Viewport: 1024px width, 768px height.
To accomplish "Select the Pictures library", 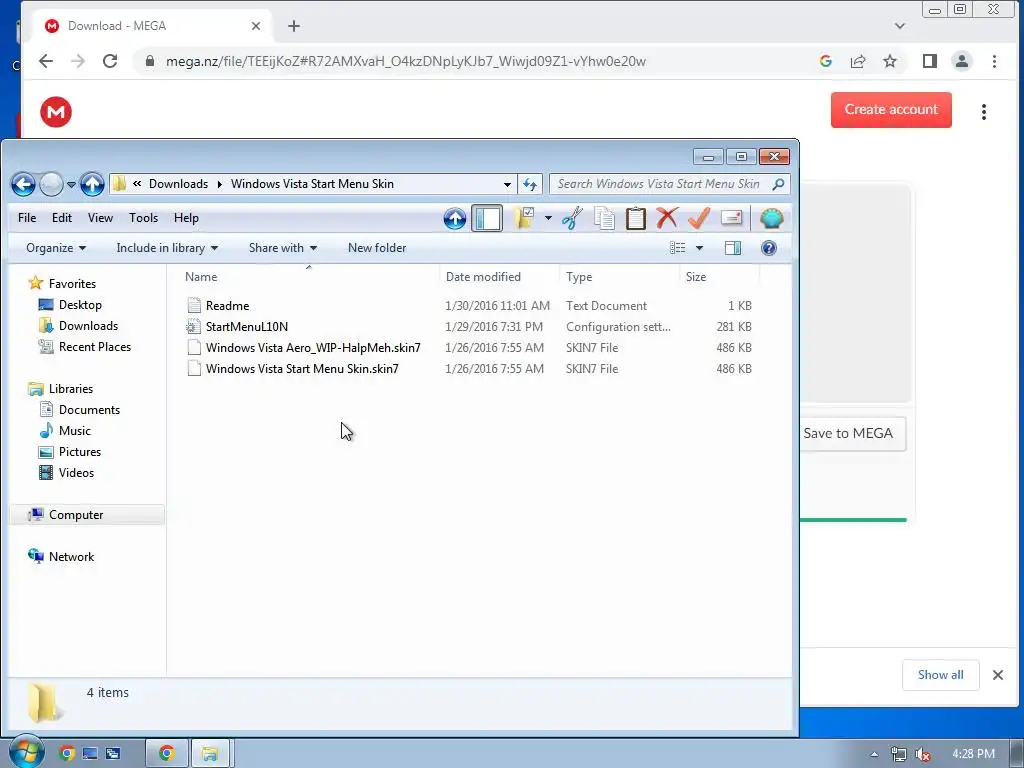I will 80,452.
